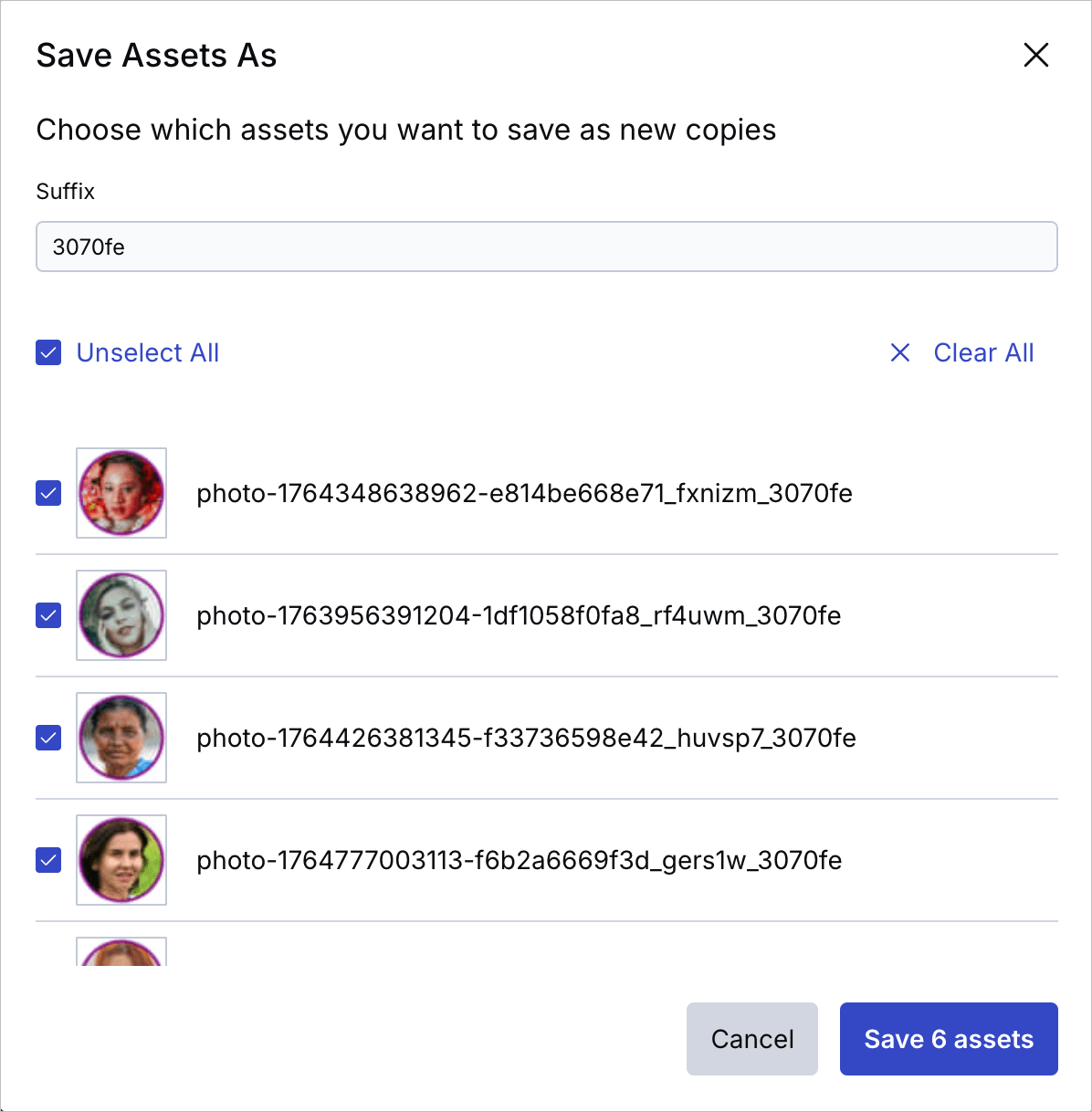The width and height of the screenshot is (1092, 1112).
Task: Click the gers1w asset thumbnail image
Action: [x=121, y=860]
